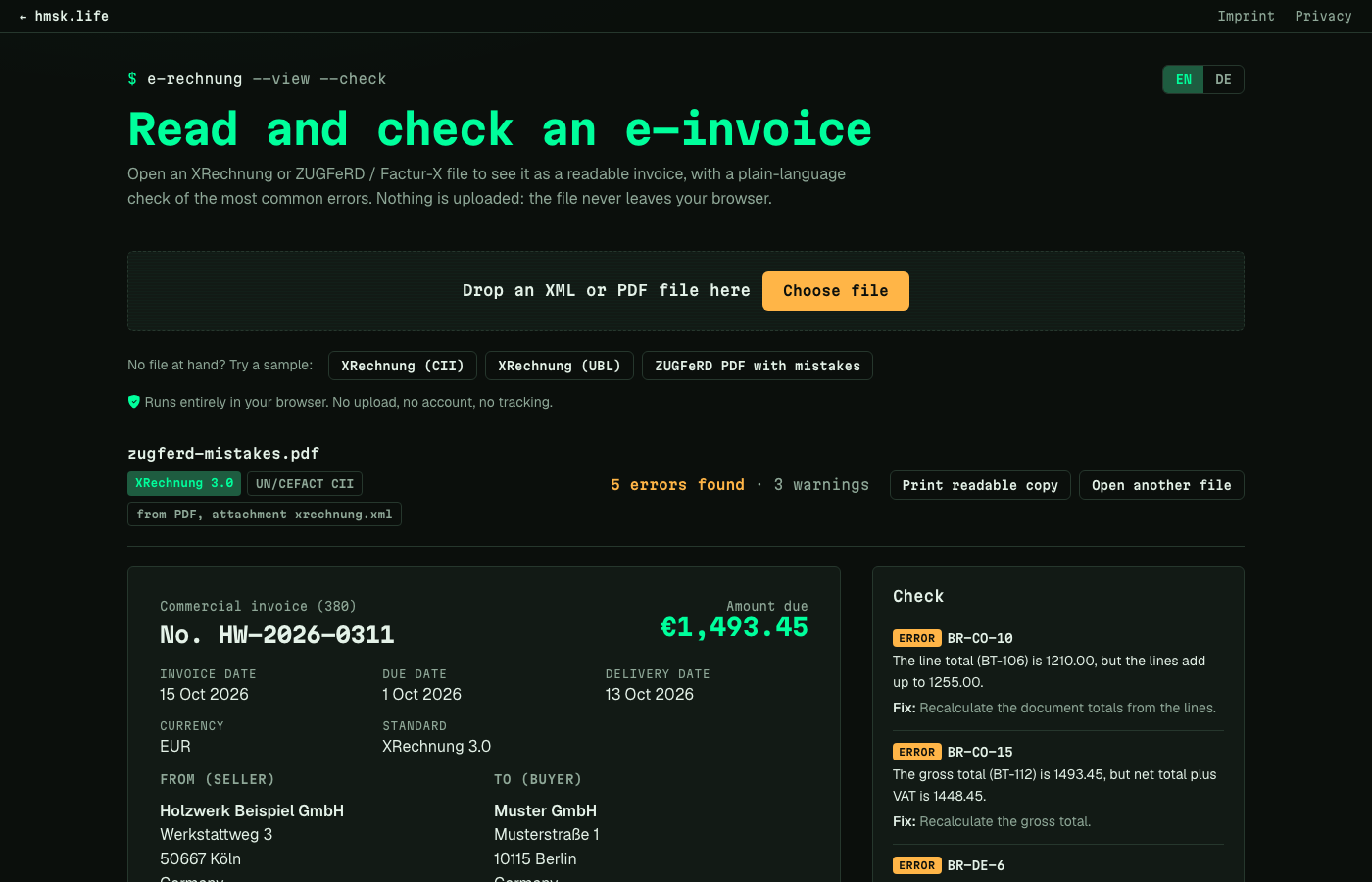The height and width of the screenshot is (882, 1372).
Task: Click the Check panel heading
Action: (x=918, y=596)
